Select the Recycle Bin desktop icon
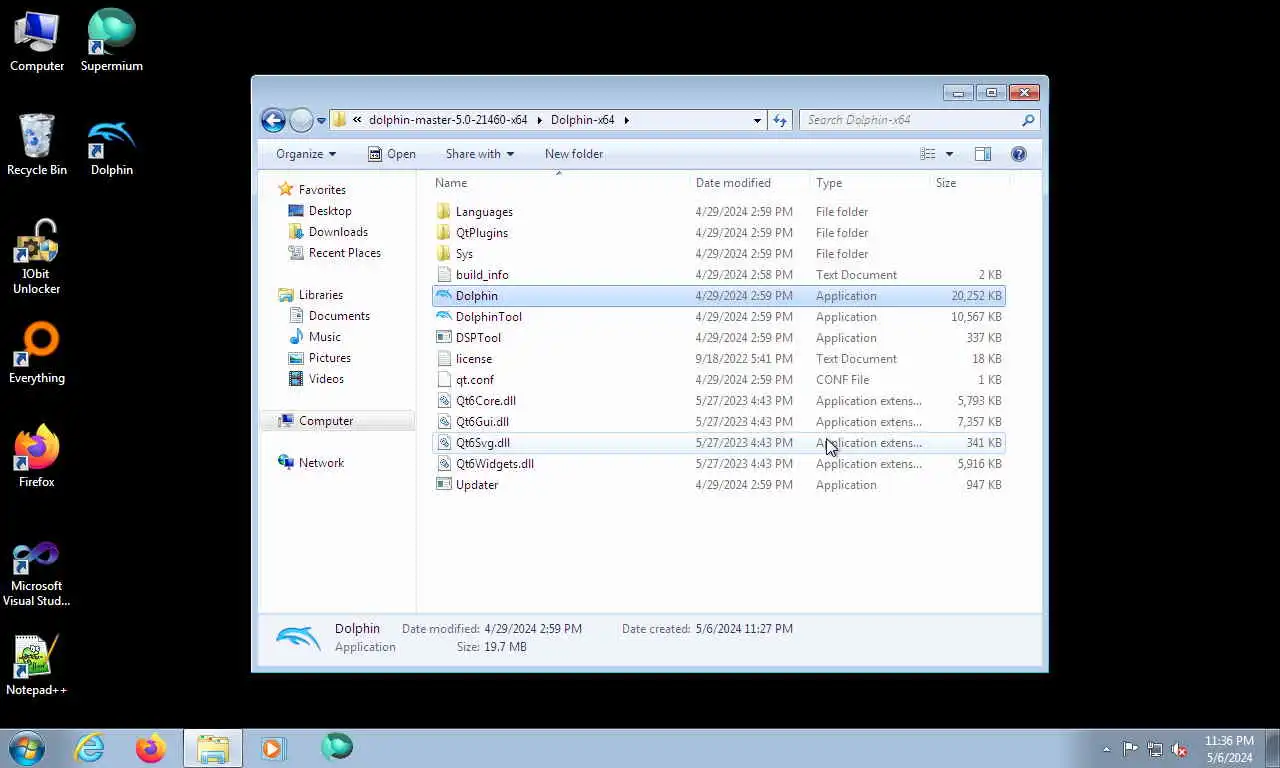1280x768 pixels. click(x=37, y=145)
